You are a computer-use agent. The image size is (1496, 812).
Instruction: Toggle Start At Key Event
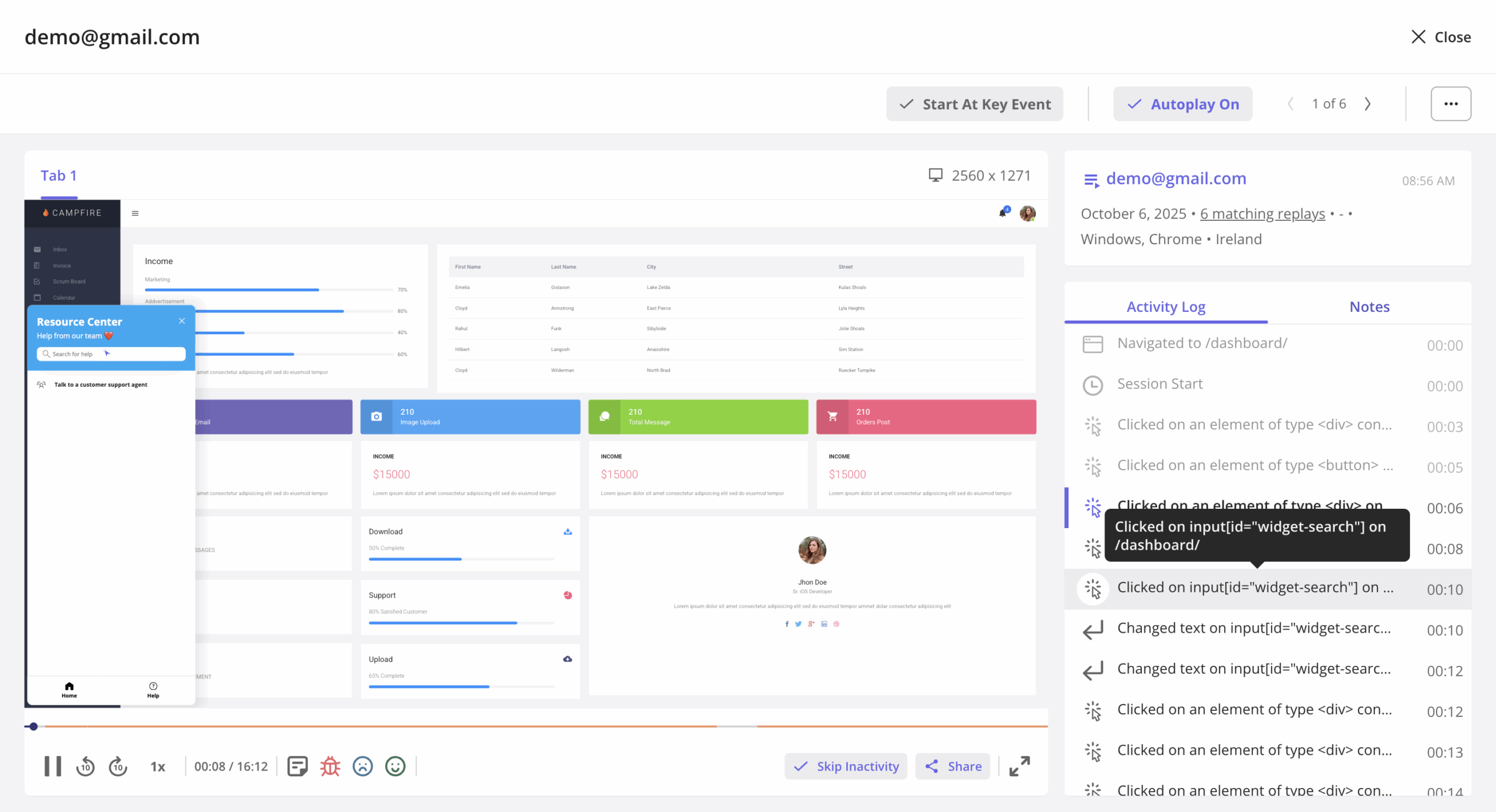pyautogui.click(x=974, y=103)
